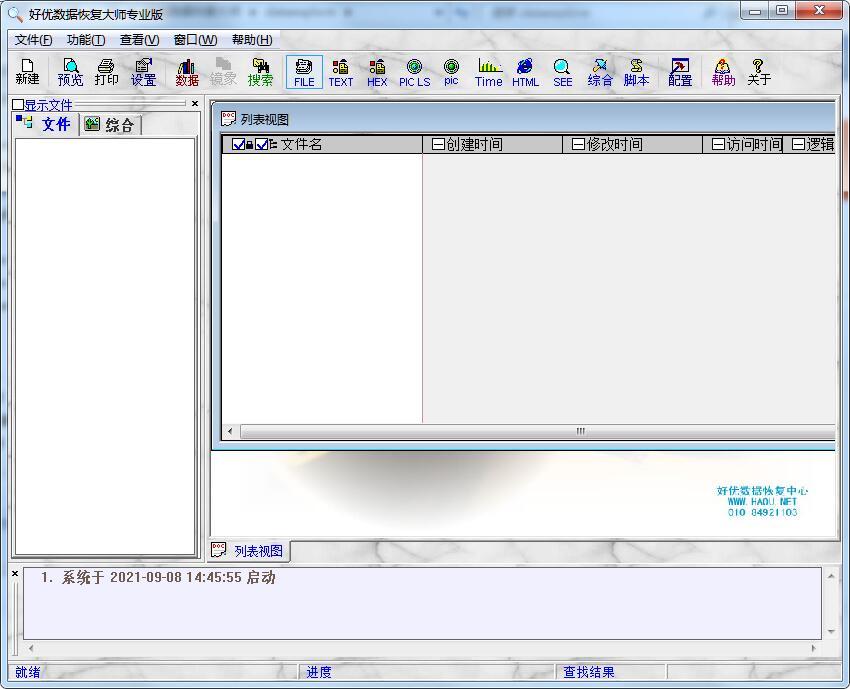Select the TEXT view icon

tap(341, 72)
